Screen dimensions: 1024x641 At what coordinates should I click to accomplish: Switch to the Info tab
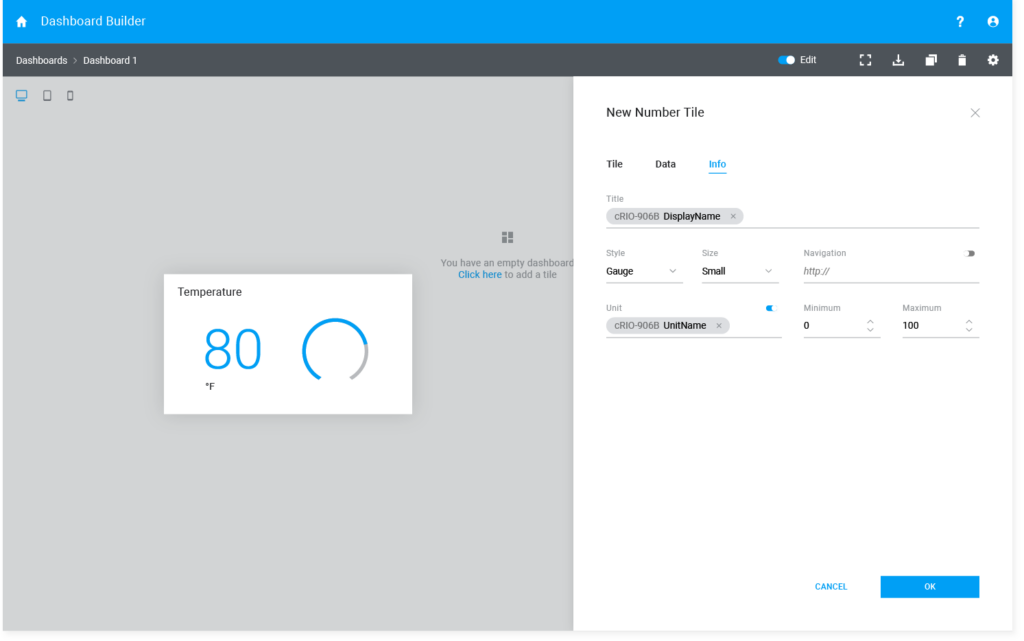717,164
